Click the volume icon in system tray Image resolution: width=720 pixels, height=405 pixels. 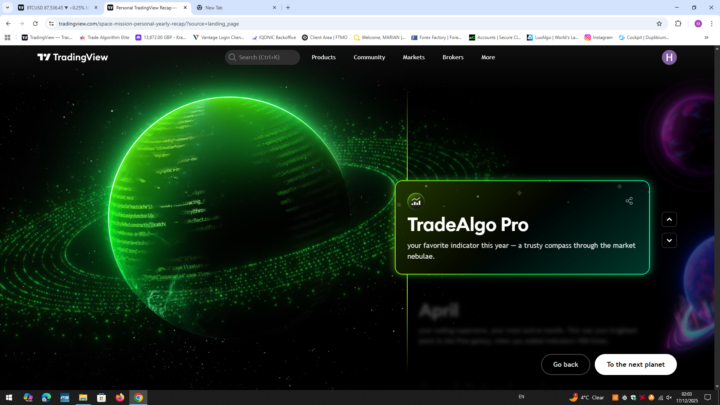point(669,398)
